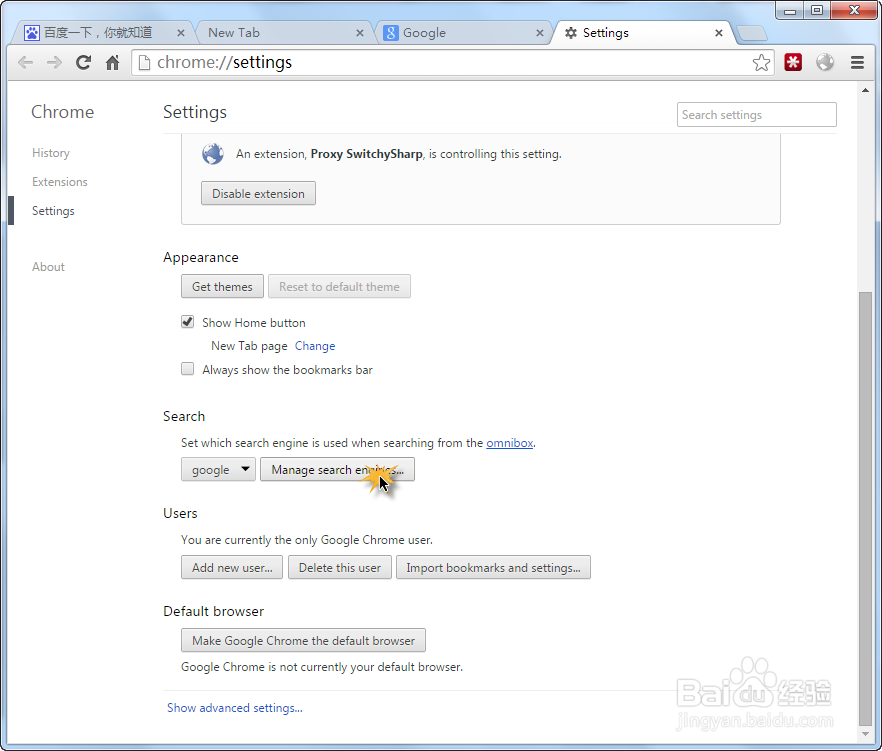882x751 pixels.
Task: Click Import bookmarks and settings button
Action: coord(493,568)
